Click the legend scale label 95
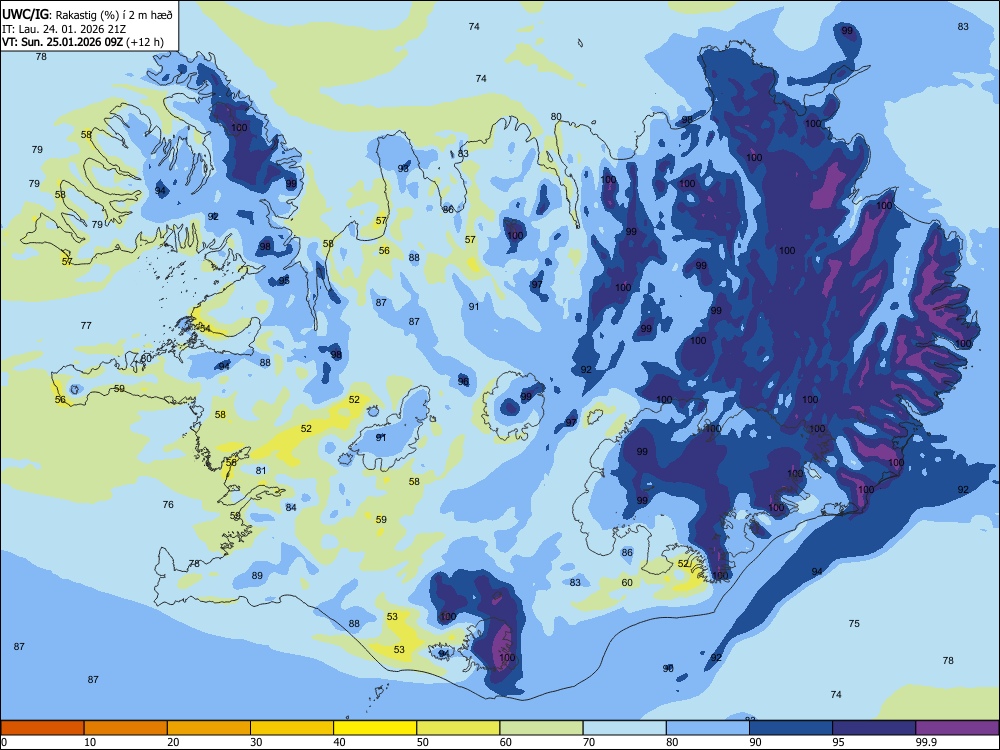Viewport: 1000px width, 750px height. pos(839,742)
